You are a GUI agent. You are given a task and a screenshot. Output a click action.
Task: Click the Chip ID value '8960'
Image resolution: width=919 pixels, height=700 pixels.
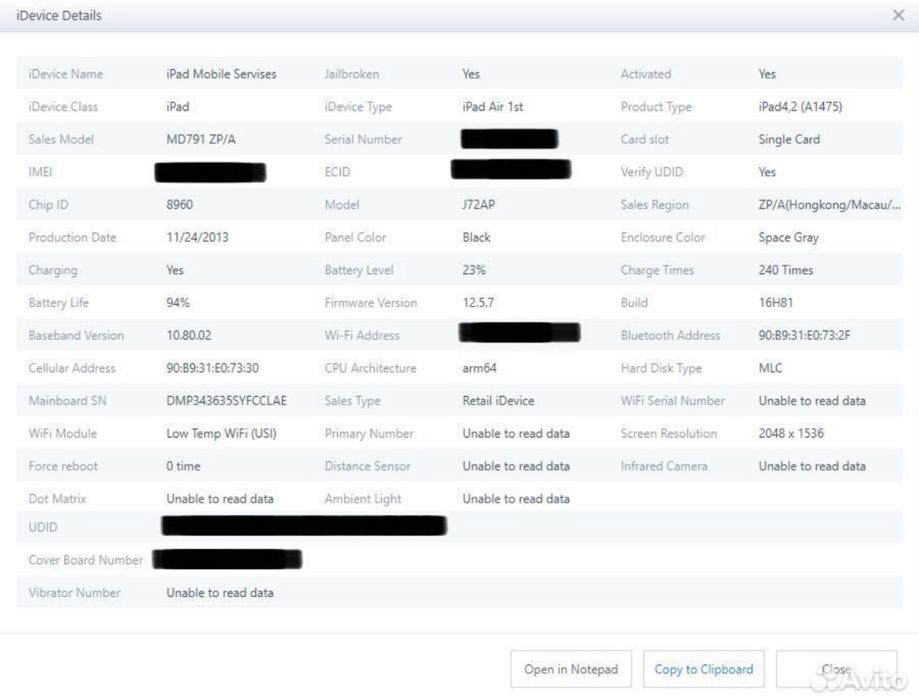click(179, 205)
